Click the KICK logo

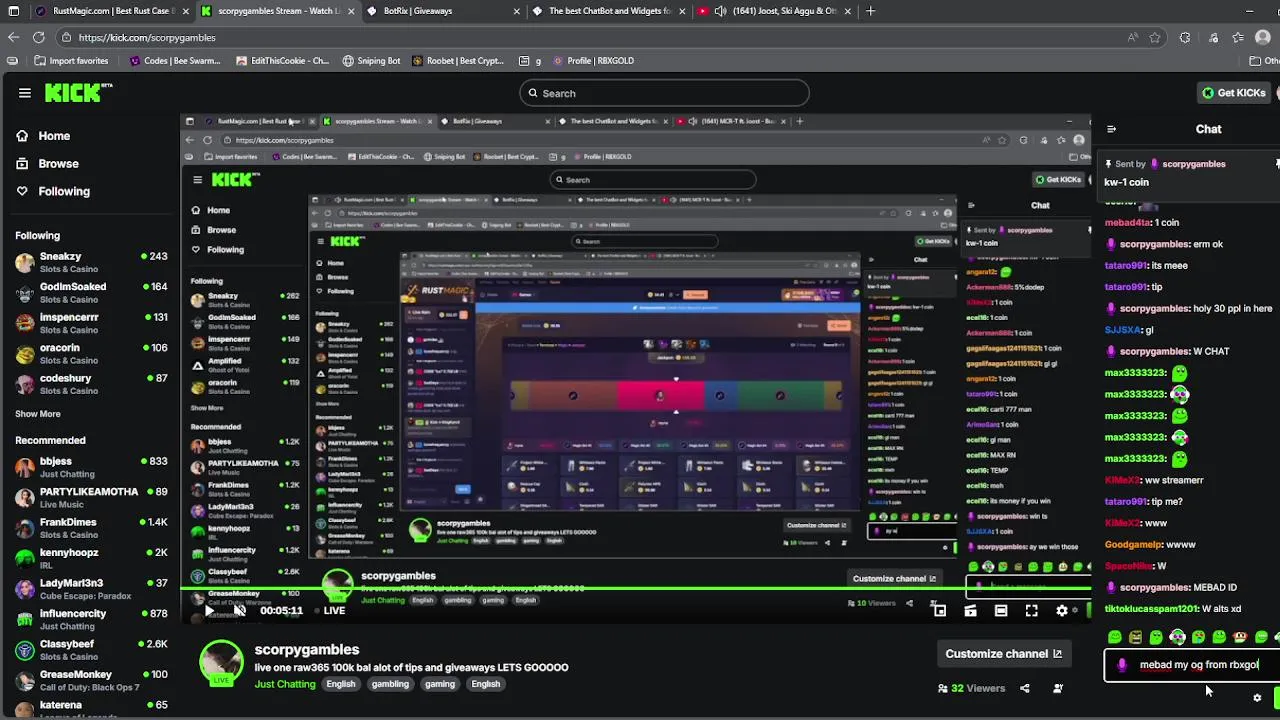pyautogui.click(x=79, y=92)
